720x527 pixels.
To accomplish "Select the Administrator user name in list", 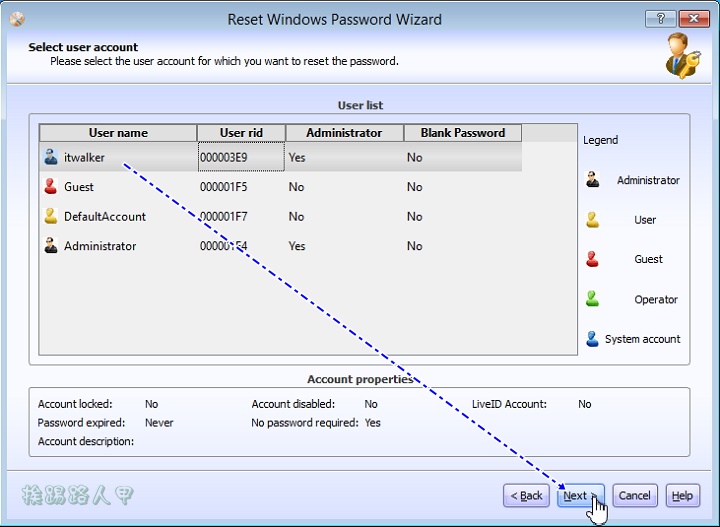I will [x=100, y=246].
